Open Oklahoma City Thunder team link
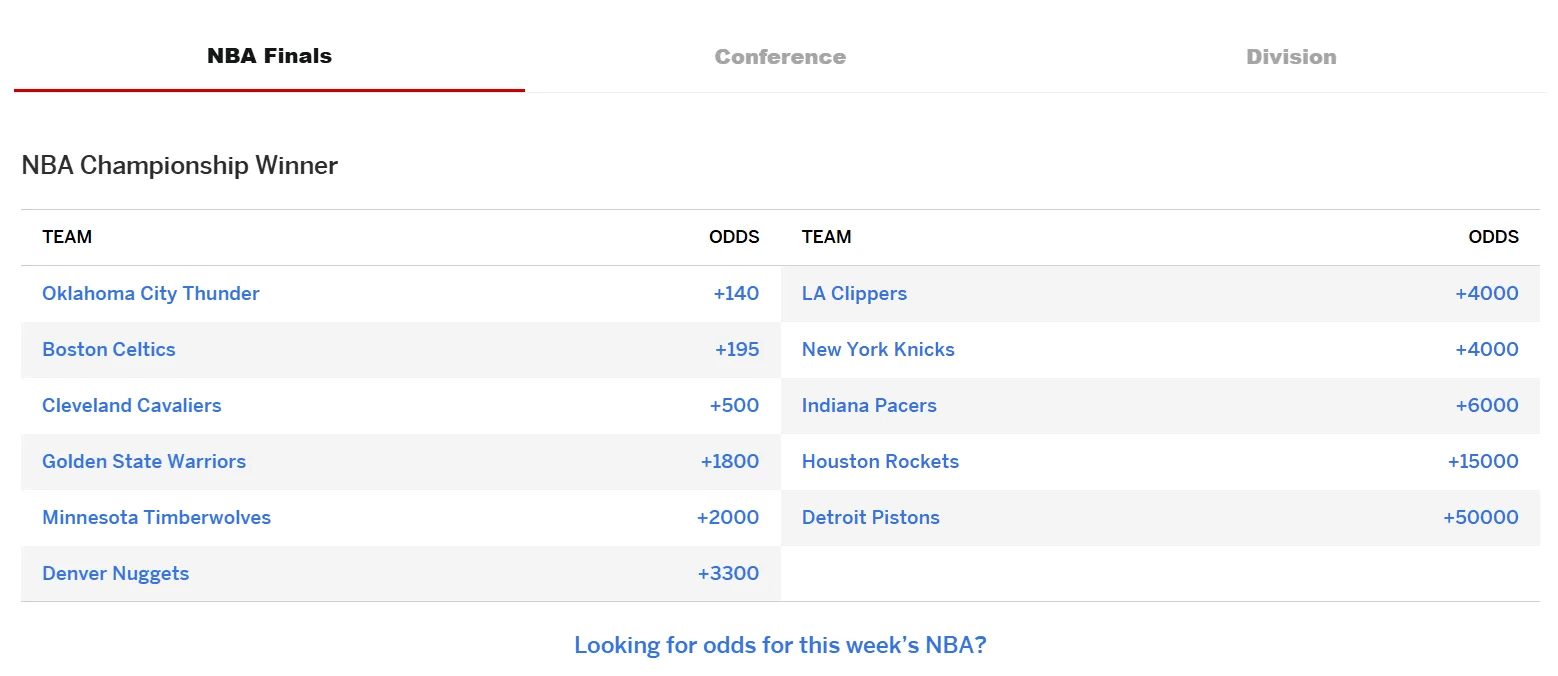The width and height of the screenshot is (1558, 676). 151,293
